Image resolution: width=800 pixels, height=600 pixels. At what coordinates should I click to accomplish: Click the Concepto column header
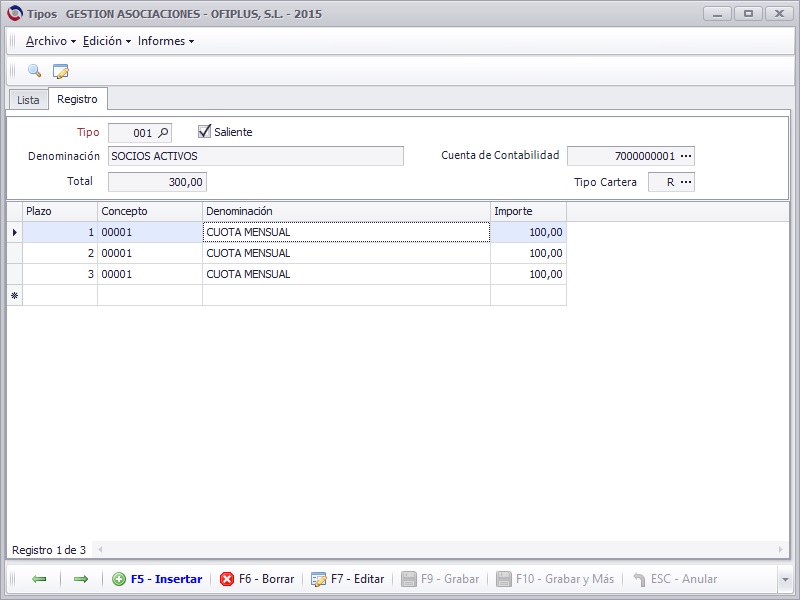[150, 211]
